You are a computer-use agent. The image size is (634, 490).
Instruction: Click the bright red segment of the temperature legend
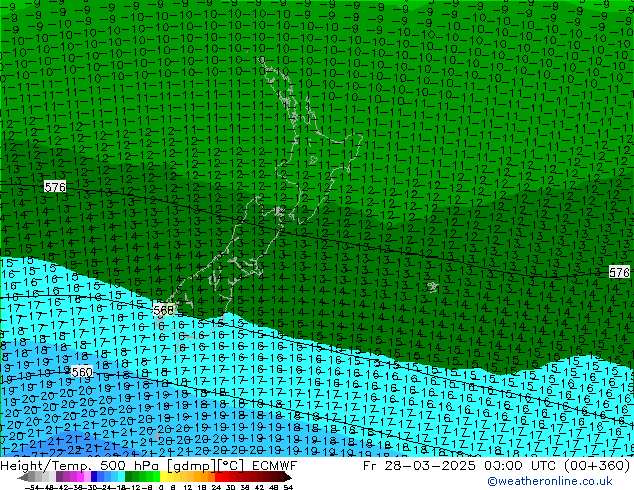(x=218, y=477)
